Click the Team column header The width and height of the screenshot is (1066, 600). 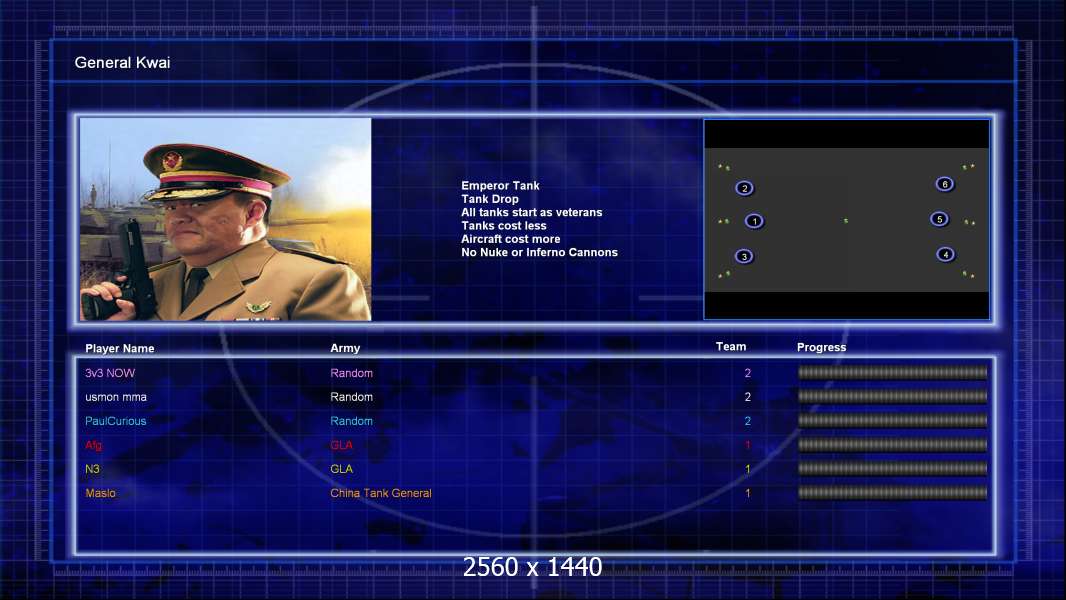[x=731, y=347]
